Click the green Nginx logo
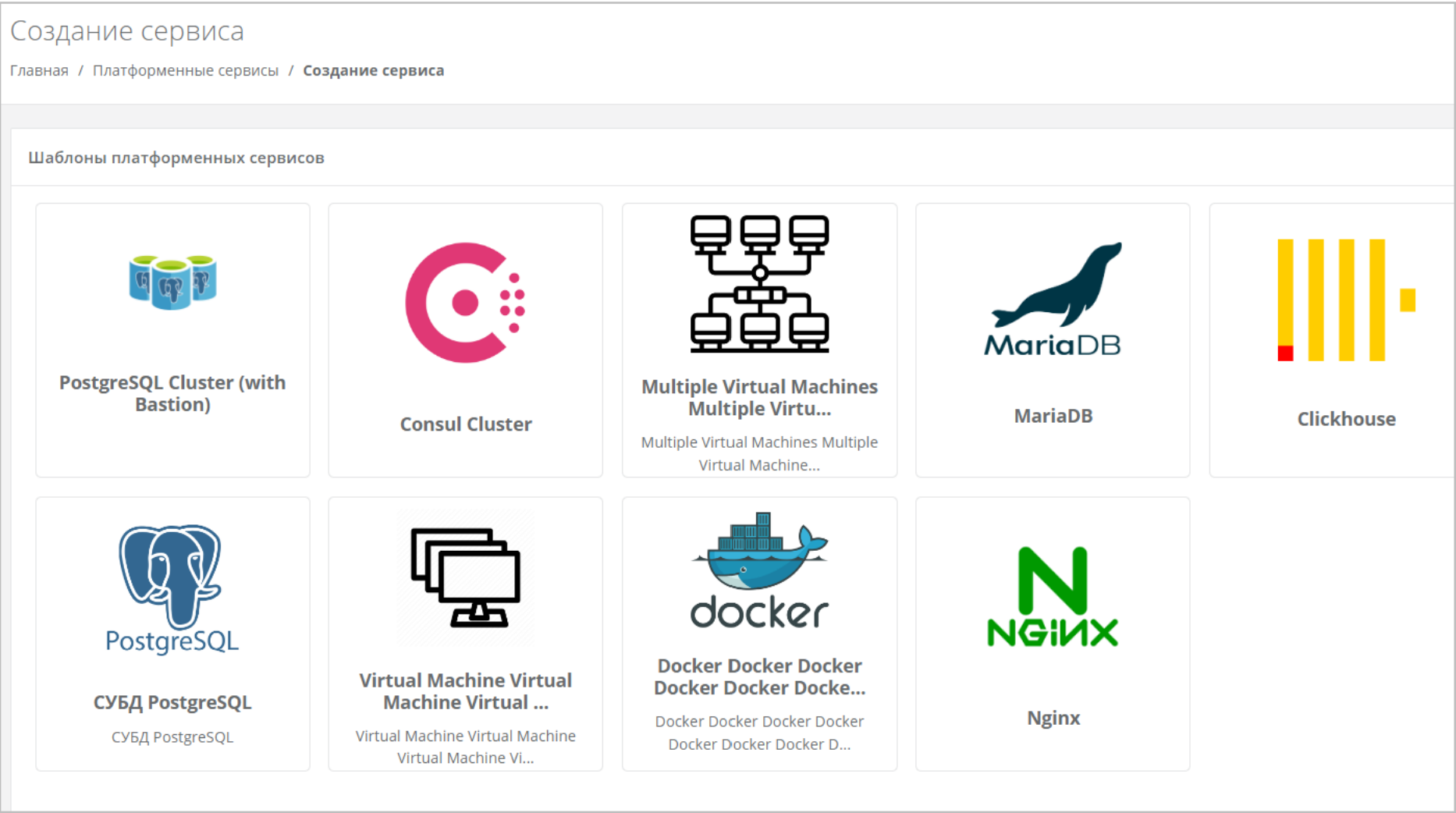 click(x=1053, y=597)
